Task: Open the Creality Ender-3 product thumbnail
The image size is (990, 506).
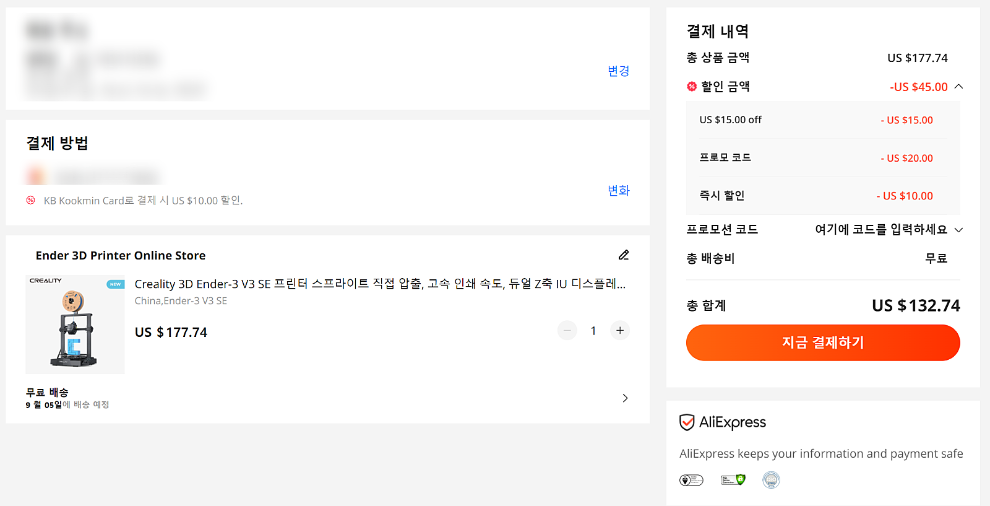Action: (75, 324)
